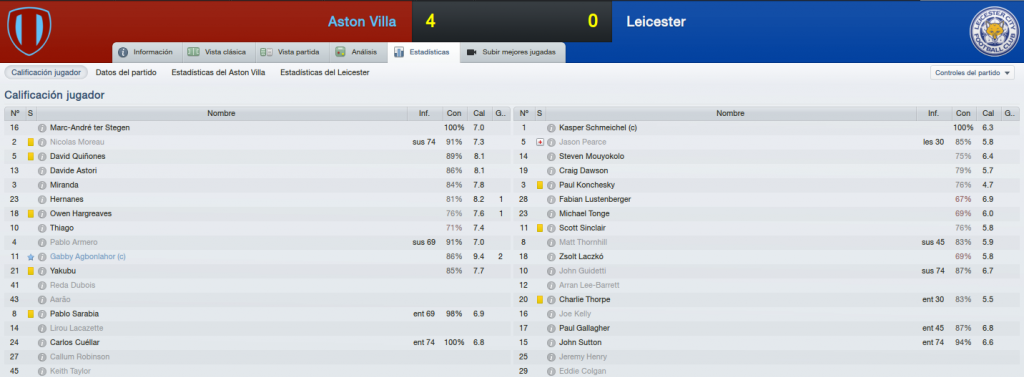Click the Aston Villa club crest
1024x377 pixels.
coord(29,31)
